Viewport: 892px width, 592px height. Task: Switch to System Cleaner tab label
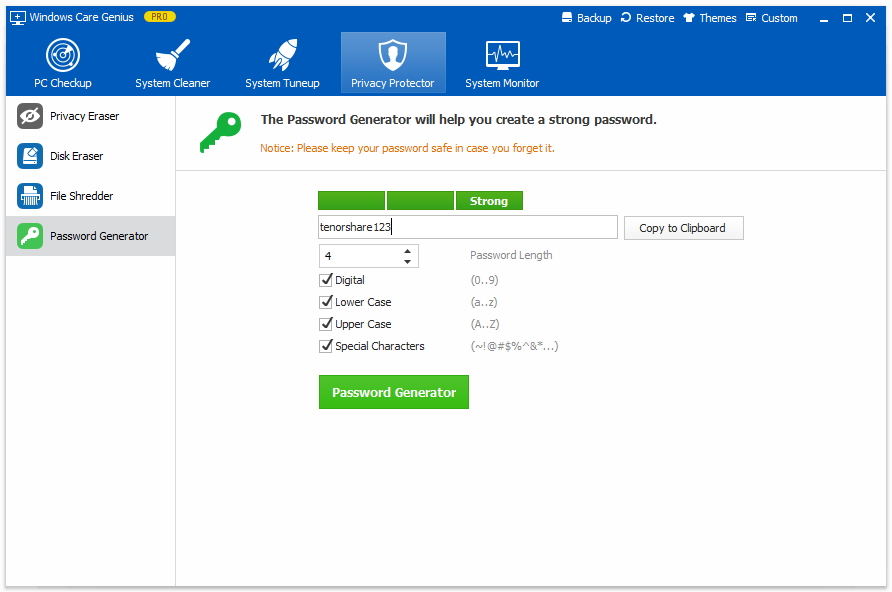pos(172,83)
